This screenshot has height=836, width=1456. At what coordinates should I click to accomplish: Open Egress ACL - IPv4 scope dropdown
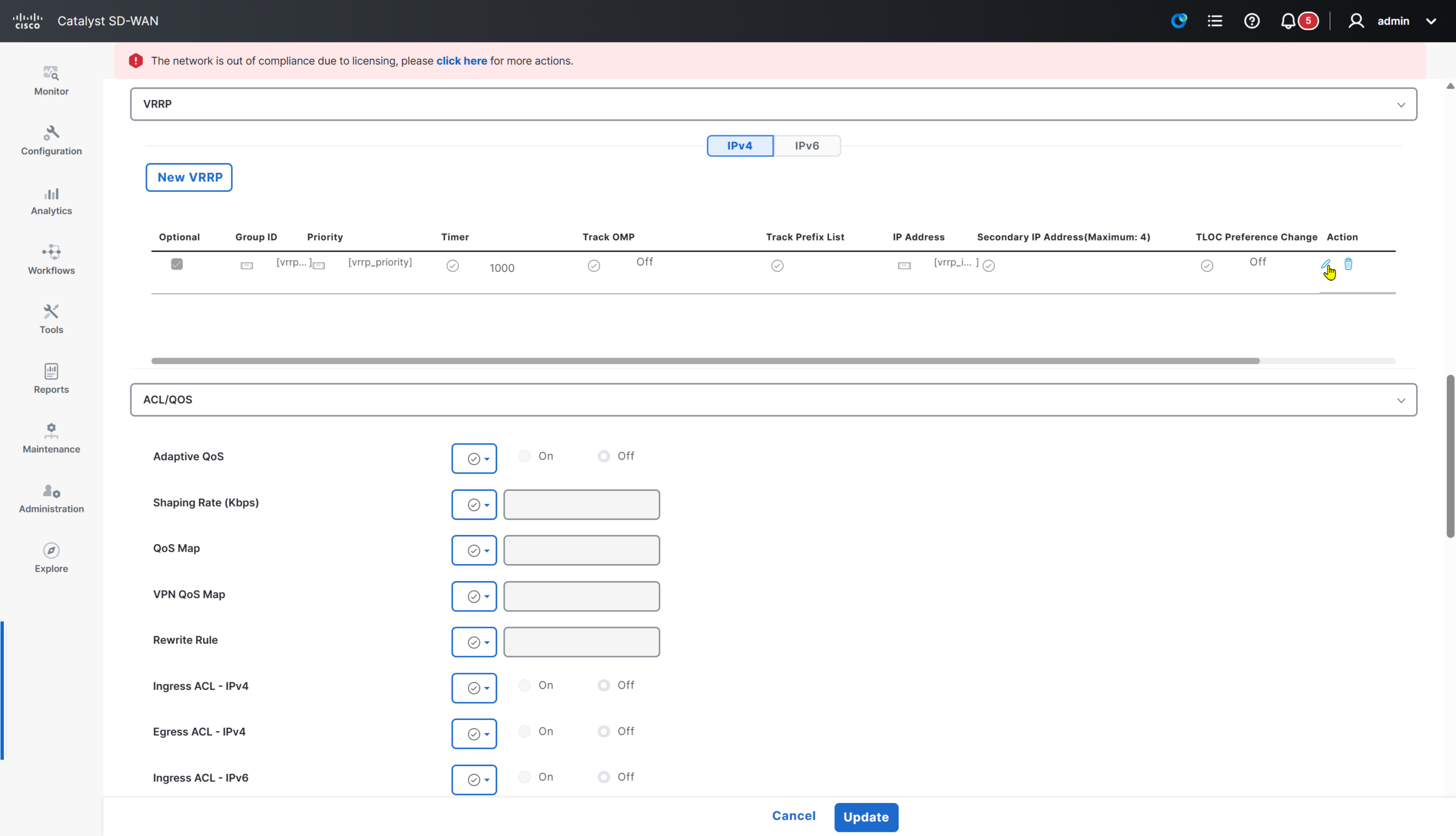coord(474,734)
